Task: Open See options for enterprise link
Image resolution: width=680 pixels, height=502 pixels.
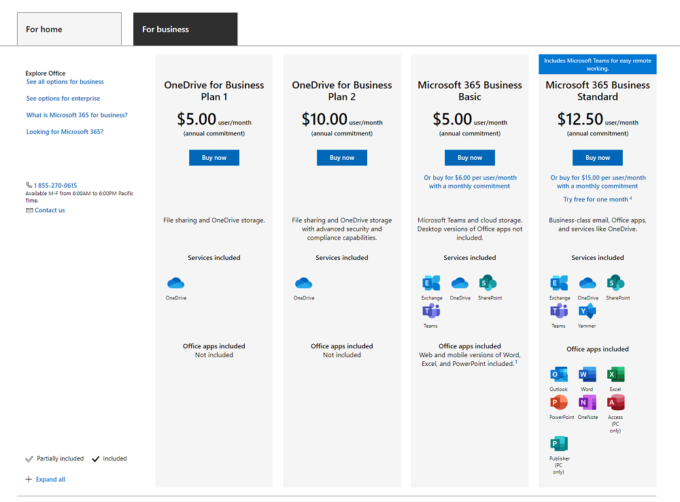Action: point(63,98)
